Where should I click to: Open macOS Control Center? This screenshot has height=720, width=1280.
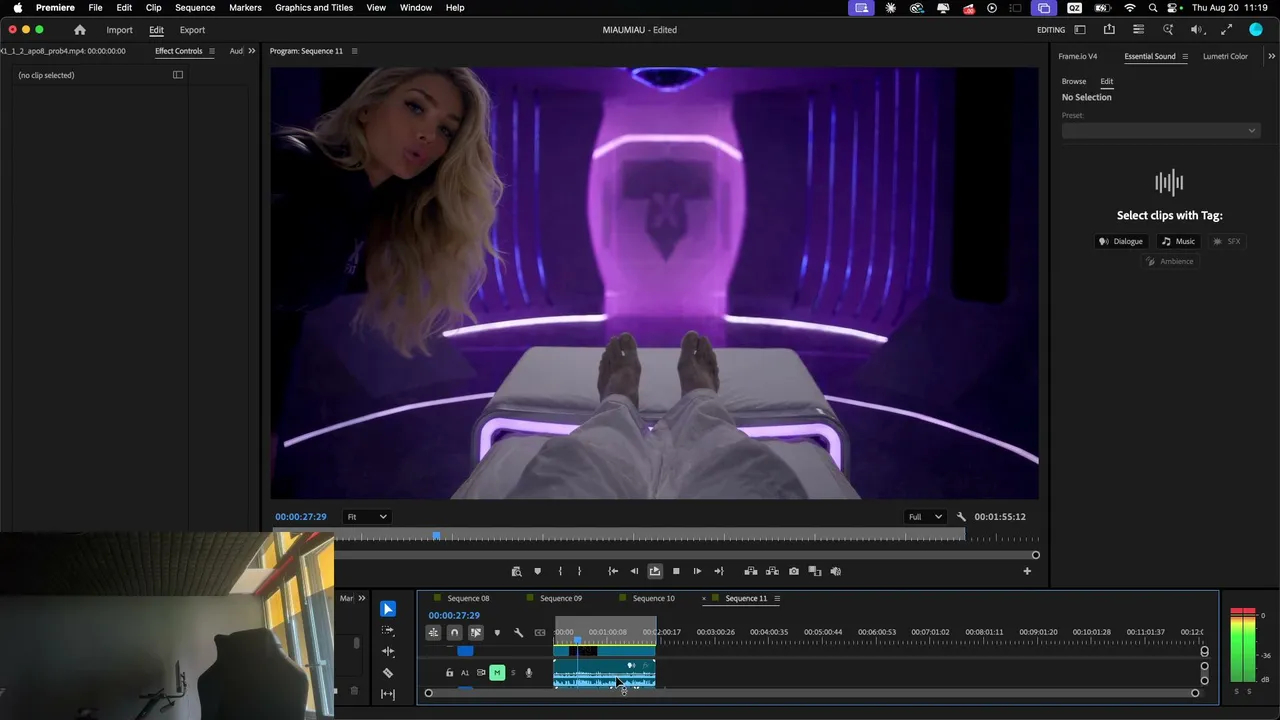point(1173,8)
